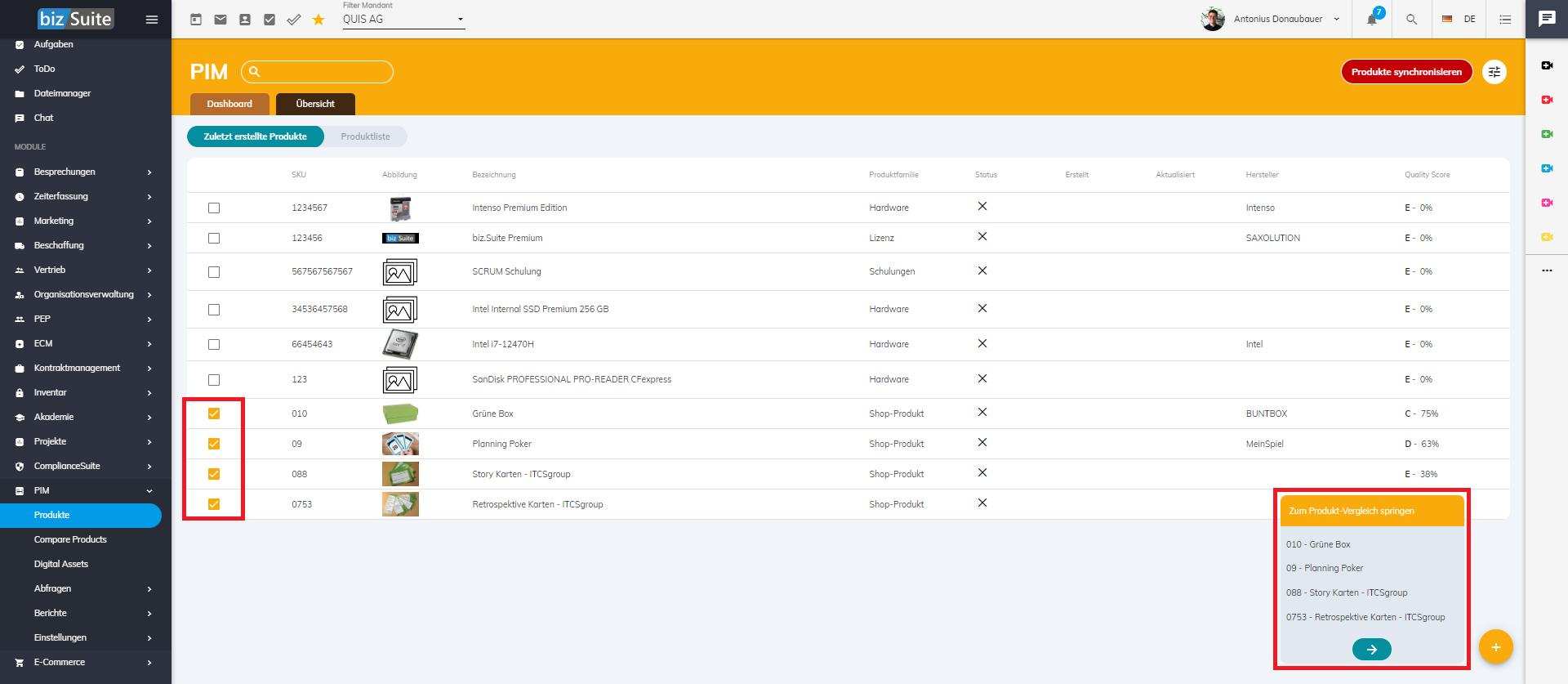This screenshot has height=684, width=1568.
Task: Click the status X for biz.Suite Premium
Action: point(982,237)
